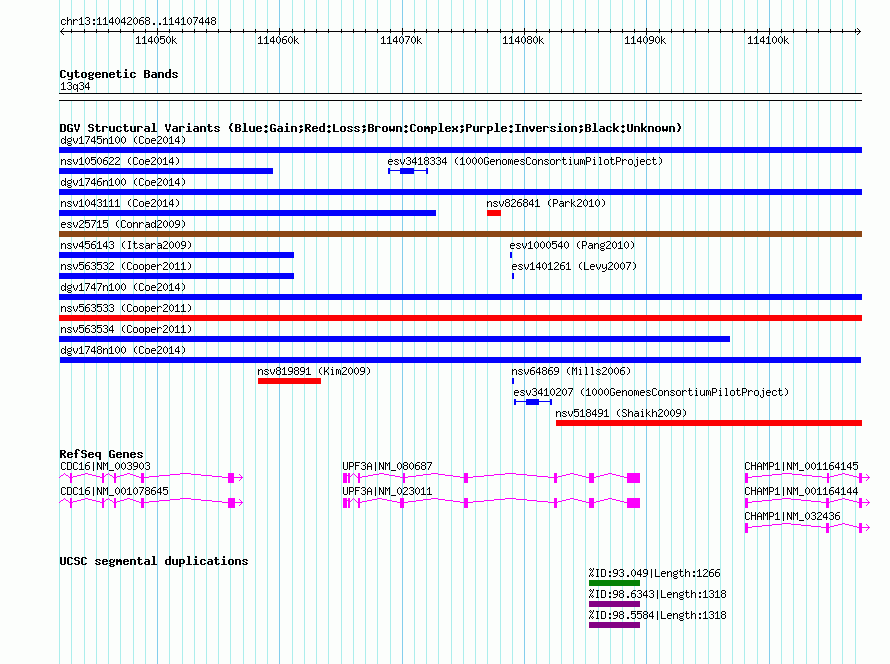Click the 'nsv518491 (Shaikh2009)' label
This screenshot has height=664, width=890.
tap(621, 413)
